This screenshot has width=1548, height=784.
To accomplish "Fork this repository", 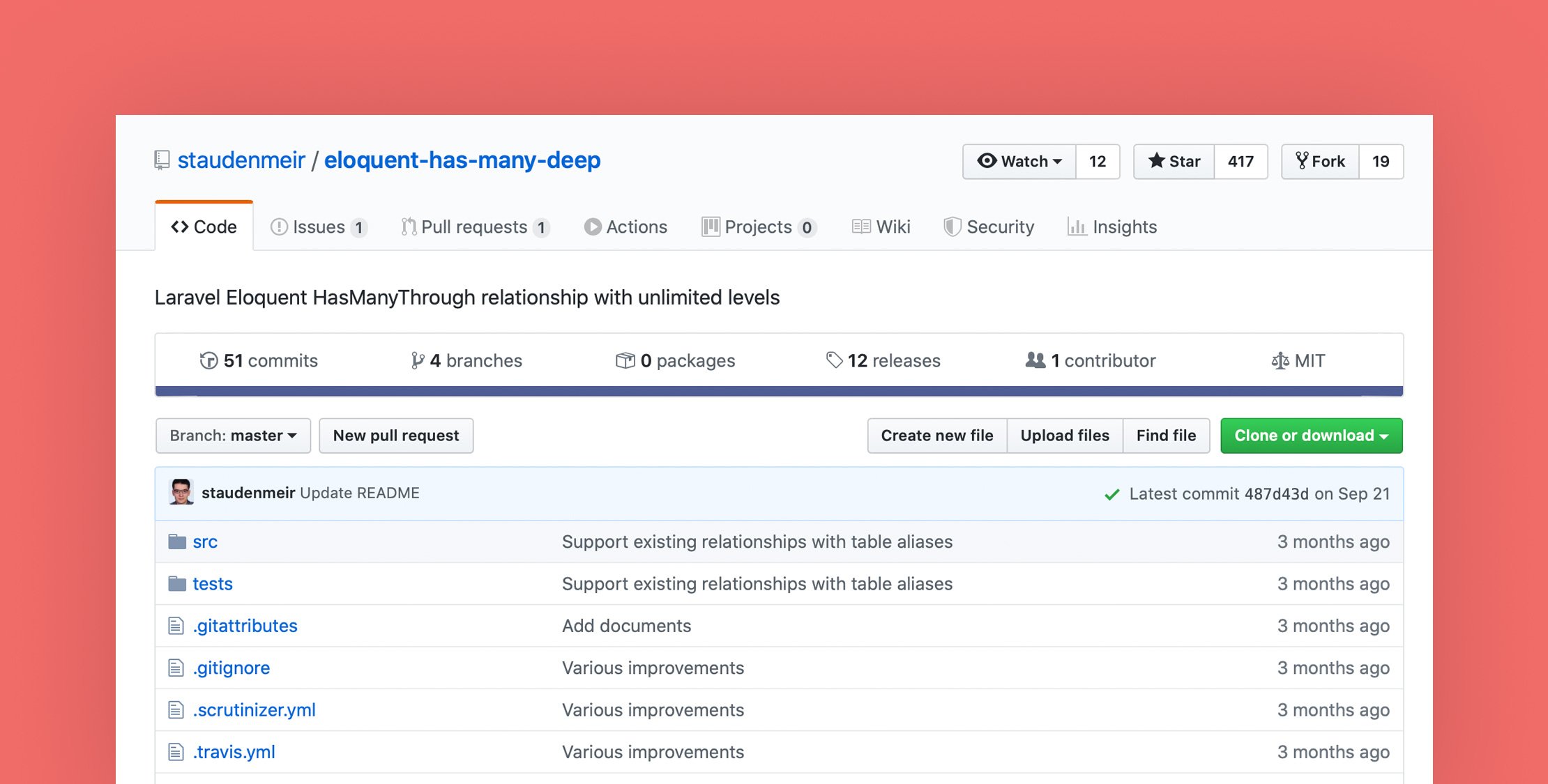I will 1321,162.
